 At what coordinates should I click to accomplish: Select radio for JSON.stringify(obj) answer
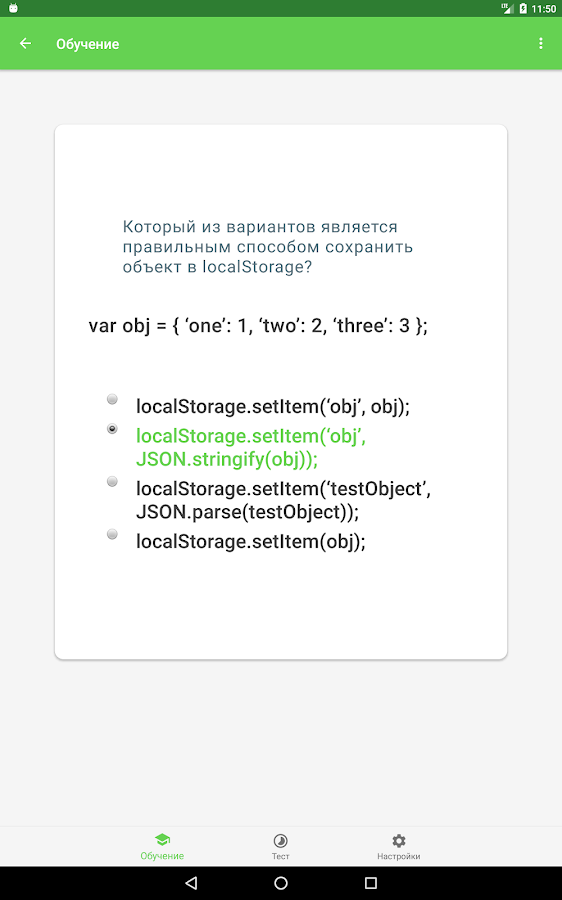click(x=113, y=429)
